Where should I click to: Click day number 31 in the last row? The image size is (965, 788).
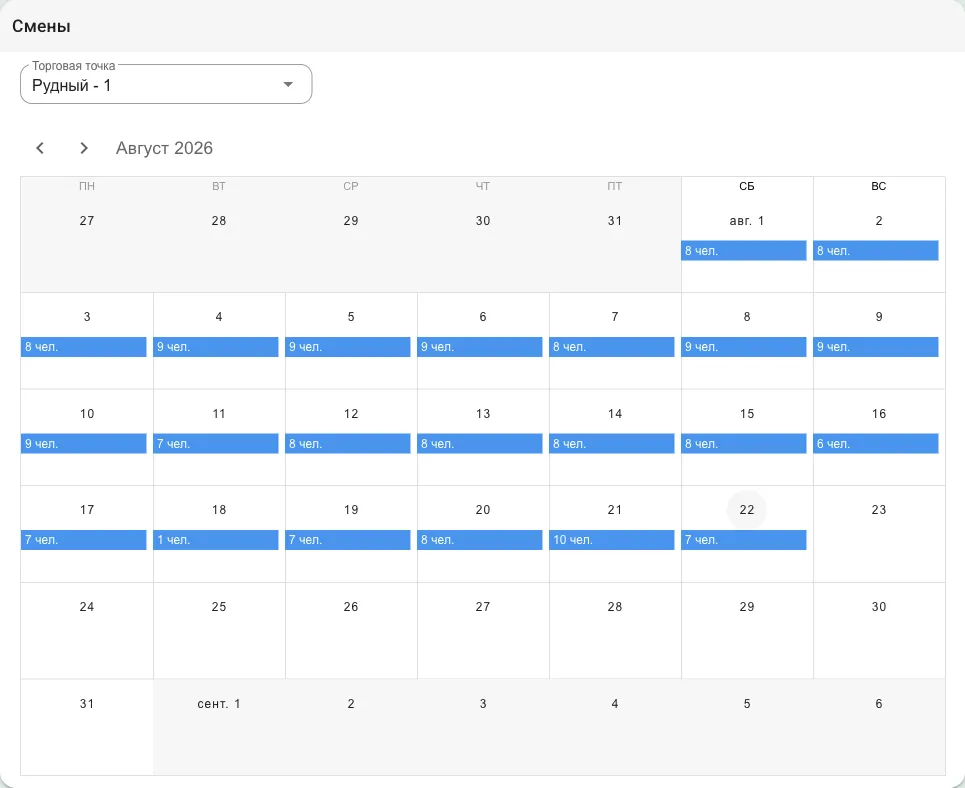pyautogui.click(x=87, y=704)
